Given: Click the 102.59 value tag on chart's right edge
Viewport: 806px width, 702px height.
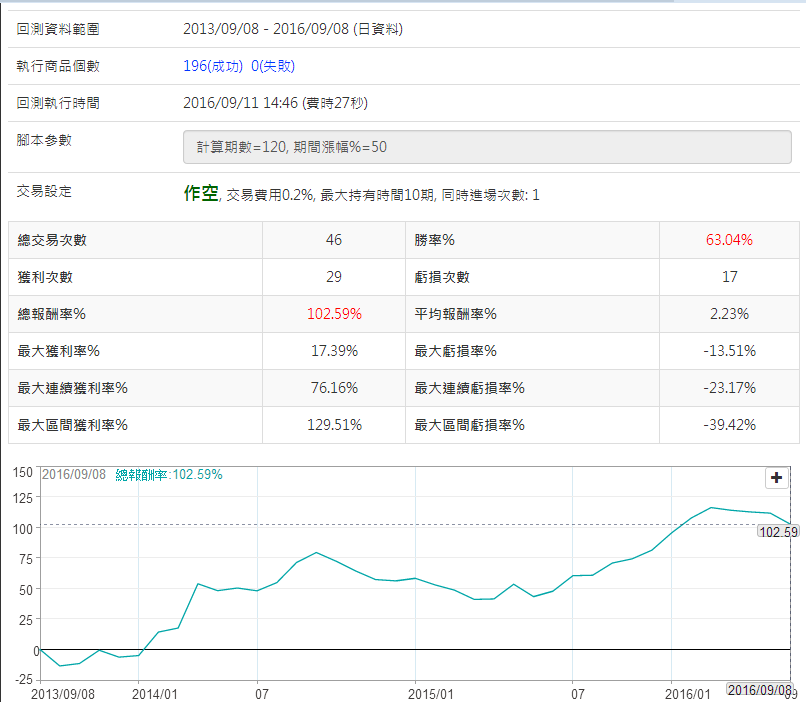Looking at the screenshot, I should 778,532.
